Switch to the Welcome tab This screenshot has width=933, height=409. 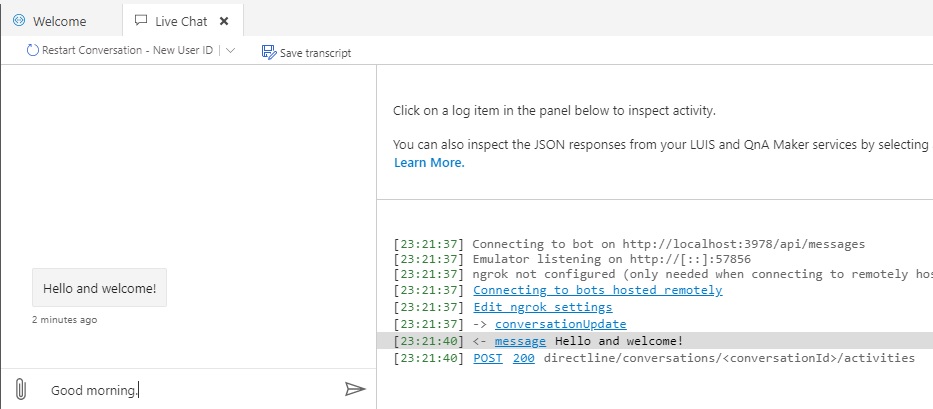tap(60, 21)
